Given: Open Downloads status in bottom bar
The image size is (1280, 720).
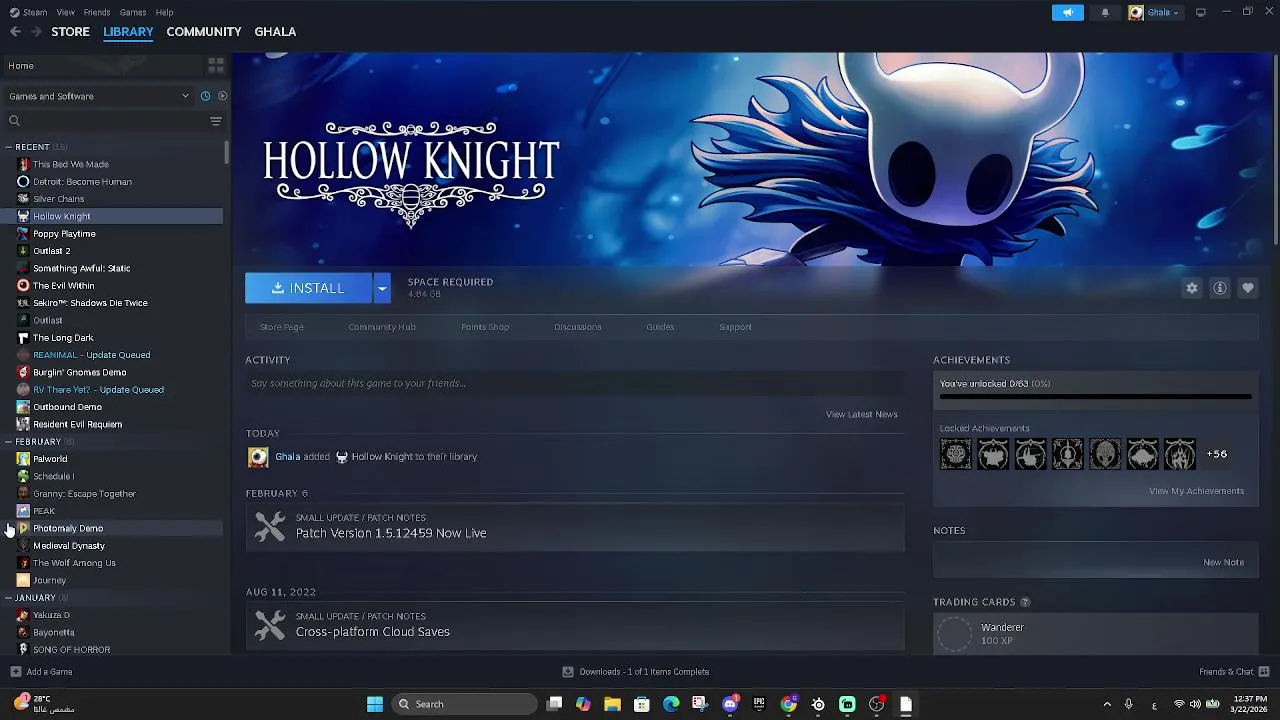Looking at the screenshot, I should point(636,672).
